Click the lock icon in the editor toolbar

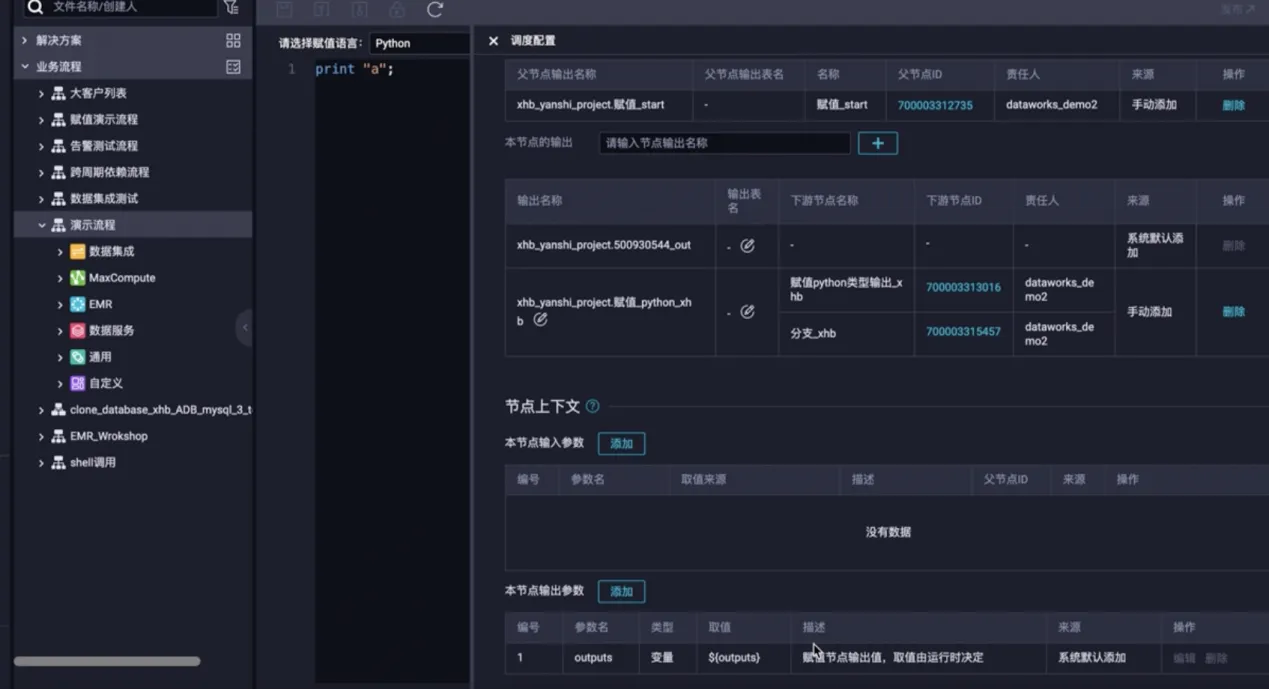(397, 9)
